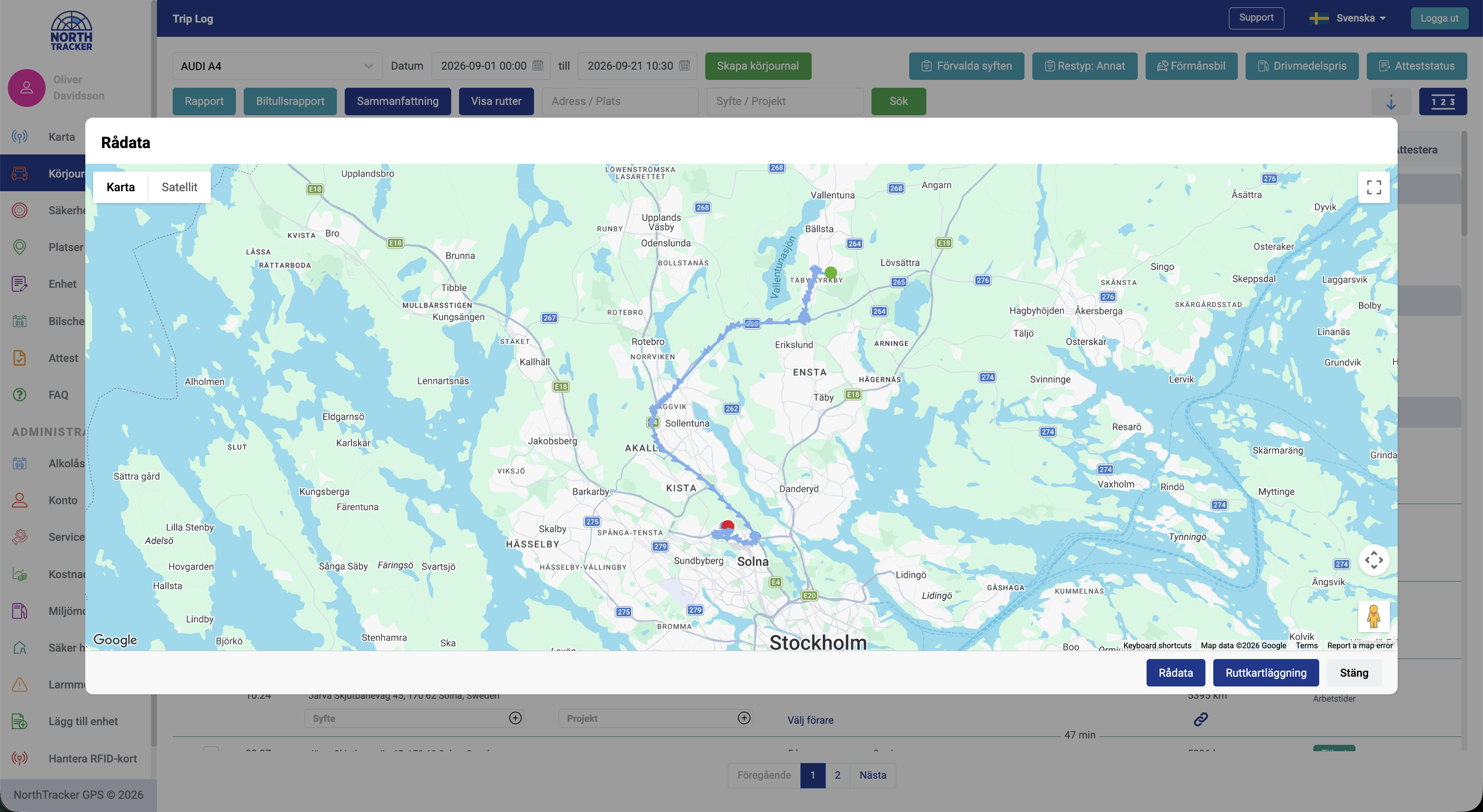The height and width of the screenshot is (812, 1483).
Task: Click the download arrow icon
Action: pyautogui.click(x=1391, y=102)
